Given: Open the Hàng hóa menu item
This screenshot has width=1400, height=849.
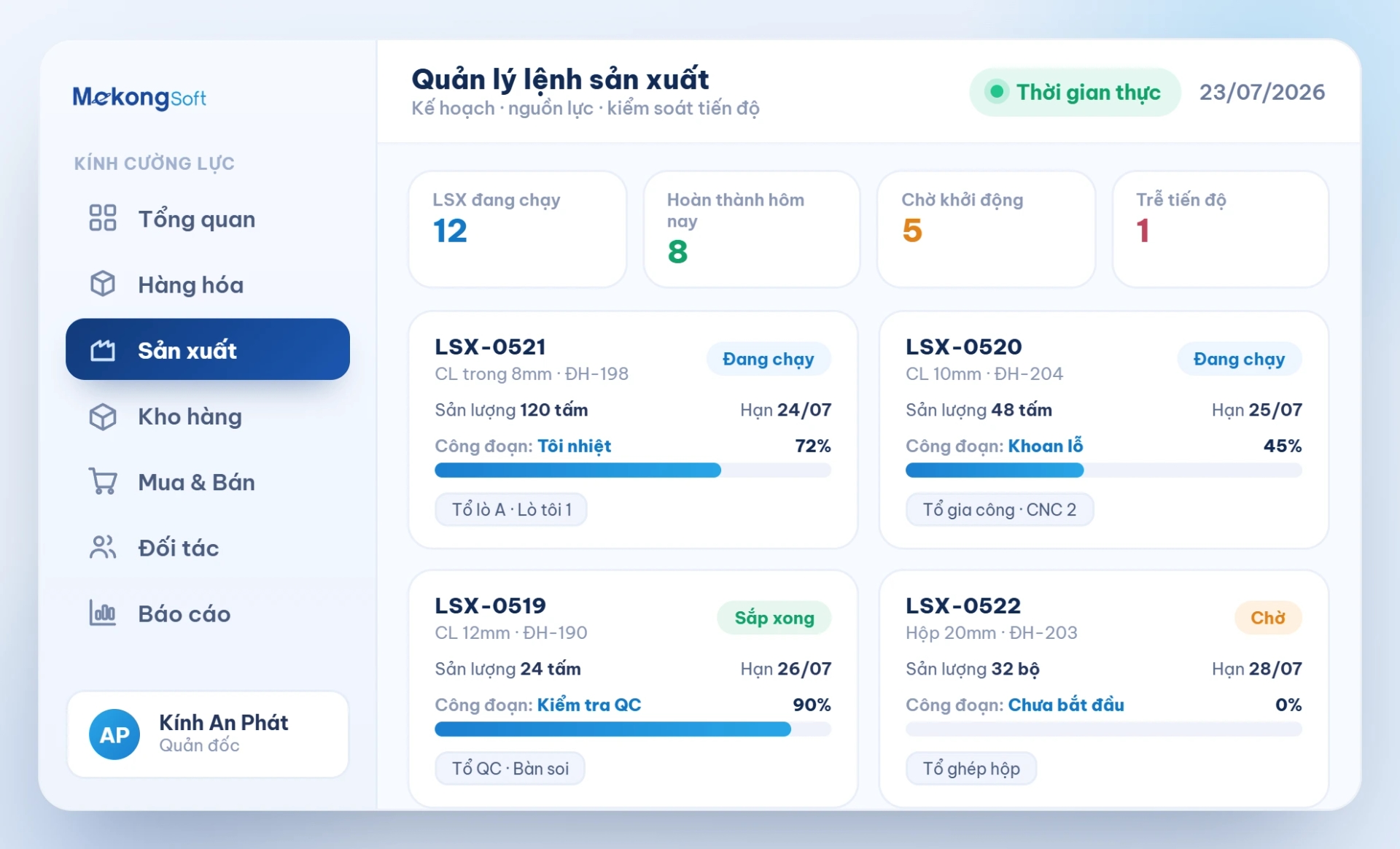Looking at the screenshot, I should (208, 284).
